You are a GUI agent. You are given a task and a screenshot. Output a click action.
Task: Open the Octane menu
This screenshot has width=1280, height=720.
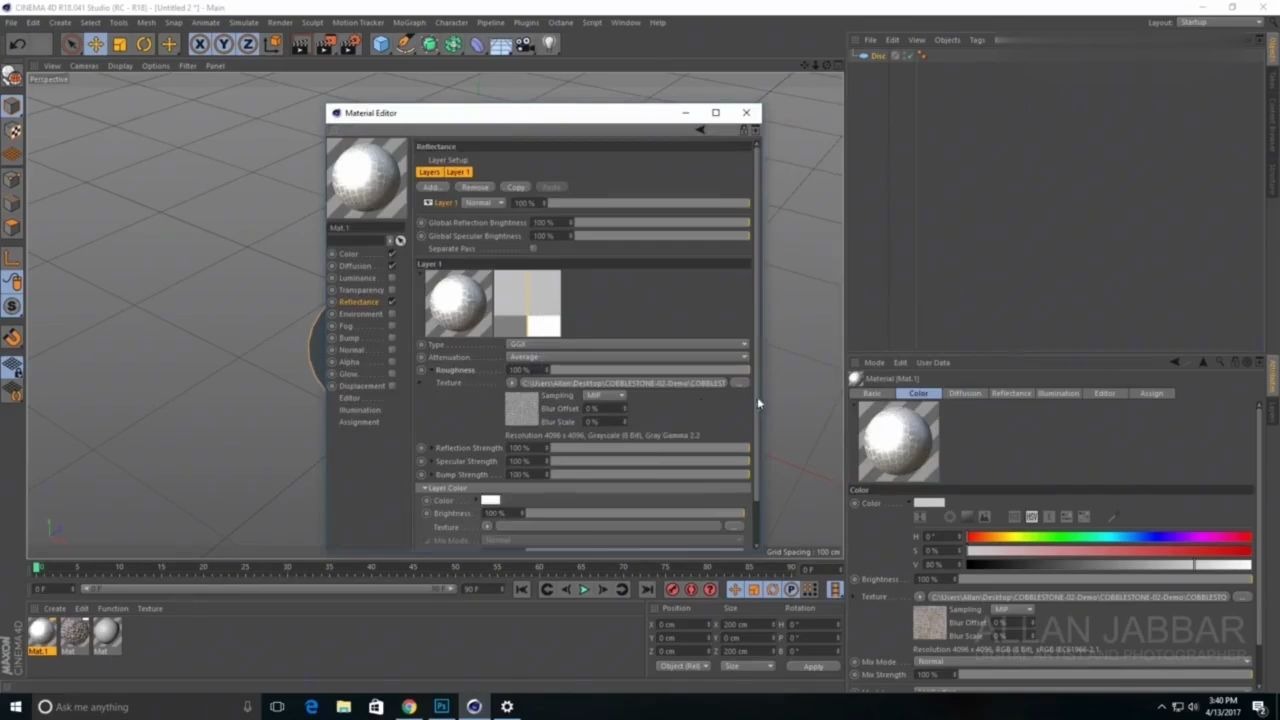pos(561,22)
